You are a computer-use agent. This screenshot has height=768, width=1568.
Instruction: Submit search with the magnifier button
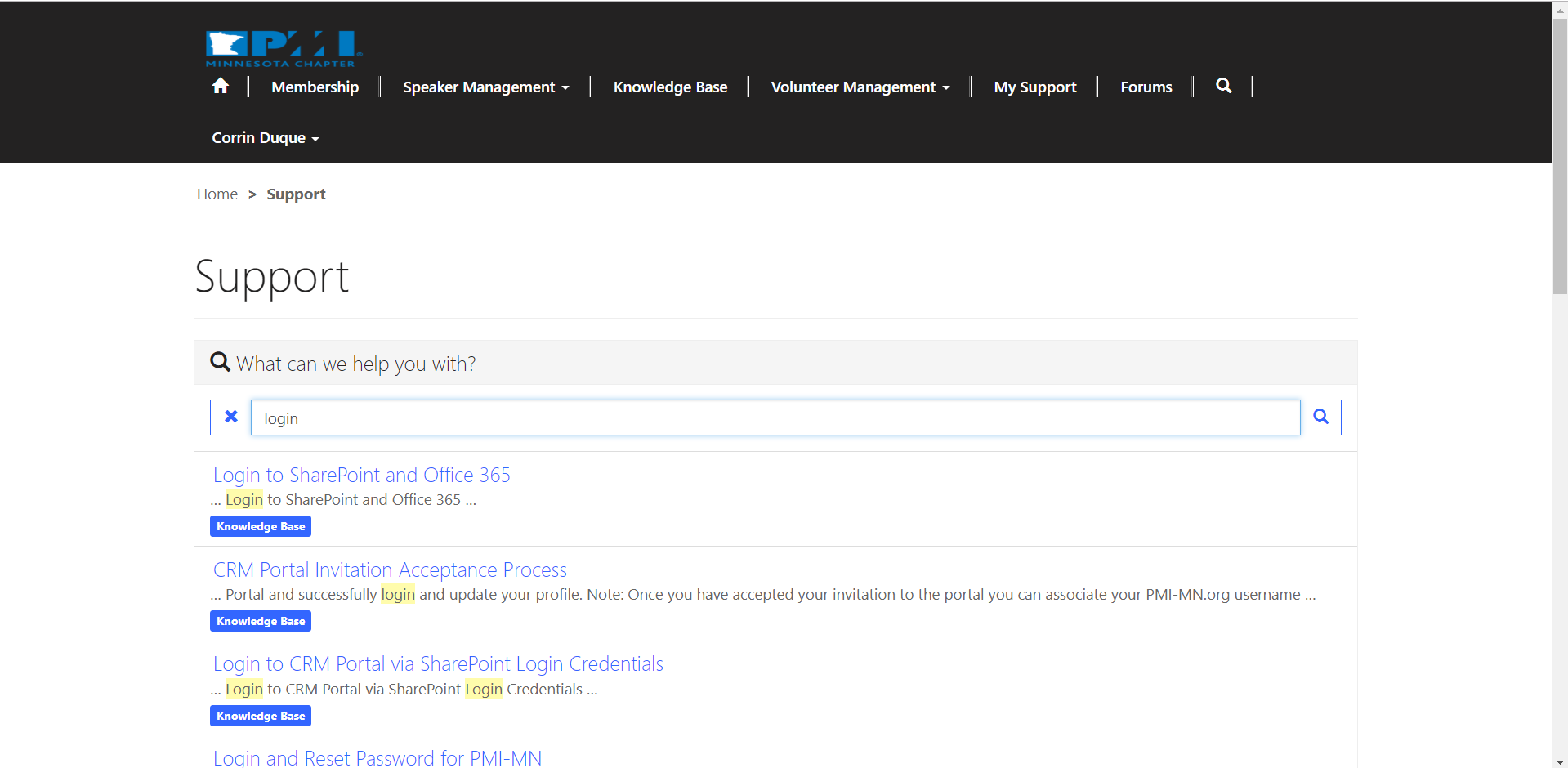[1320, 417]
